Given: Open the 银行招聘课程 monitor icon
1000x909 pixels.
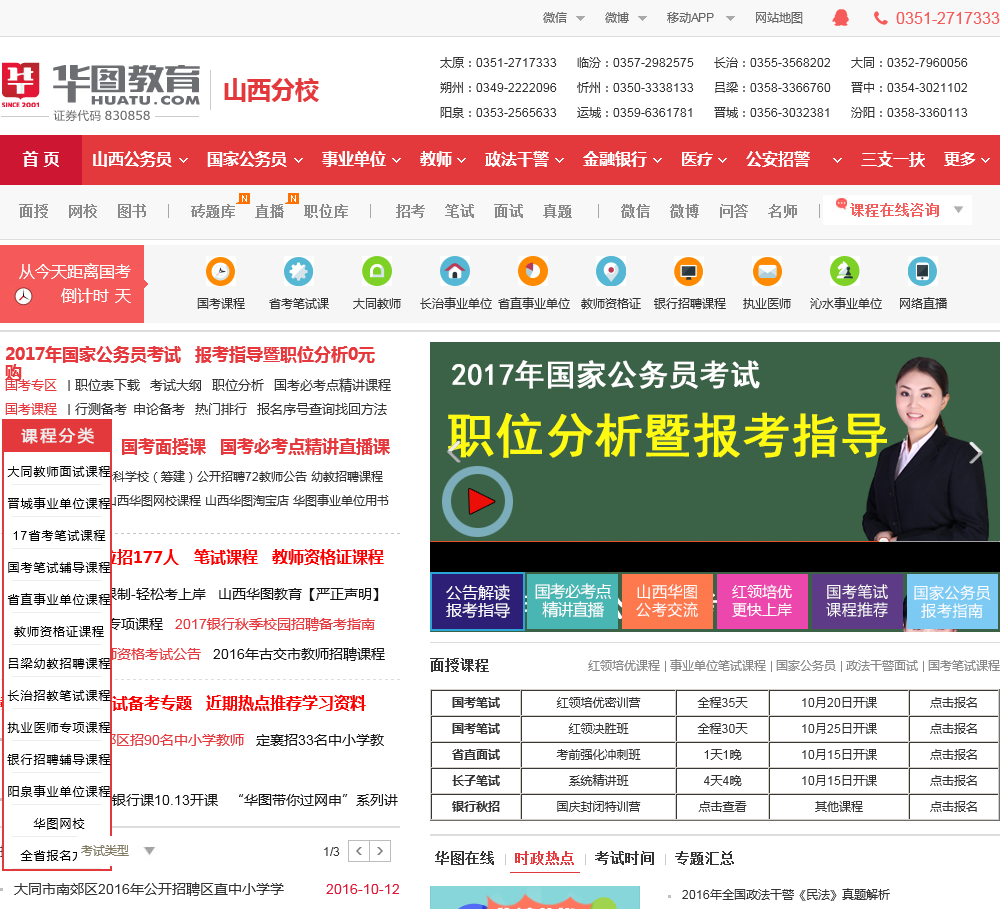Looking at the screenshot, I should point(689,272).
